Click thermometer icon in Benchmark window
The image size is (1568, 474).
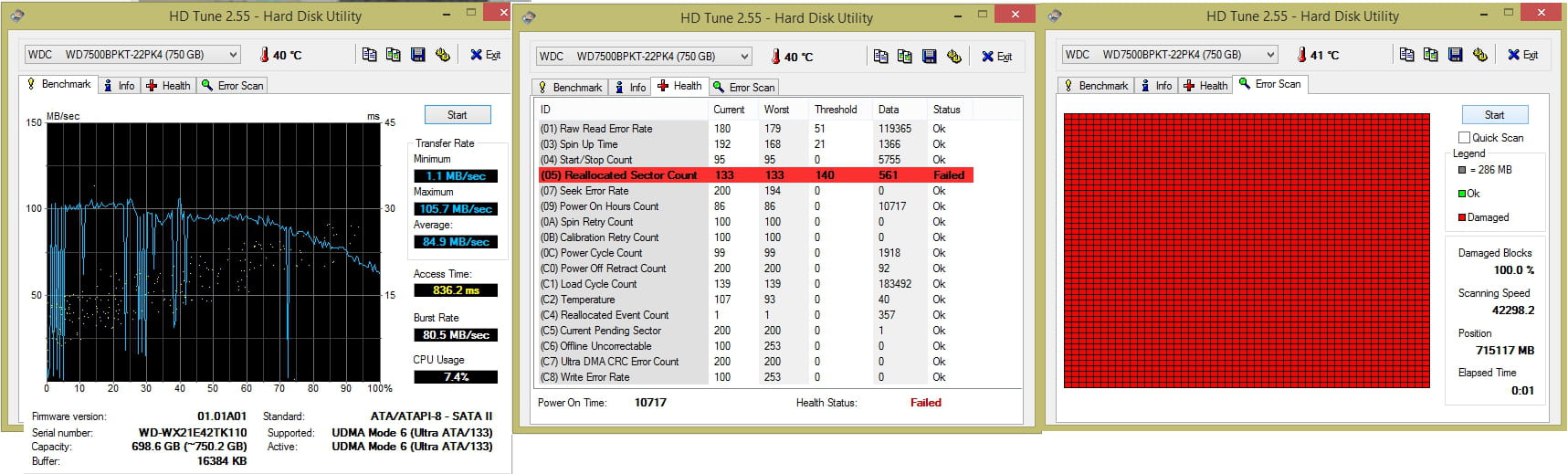(x=265, y=55)
